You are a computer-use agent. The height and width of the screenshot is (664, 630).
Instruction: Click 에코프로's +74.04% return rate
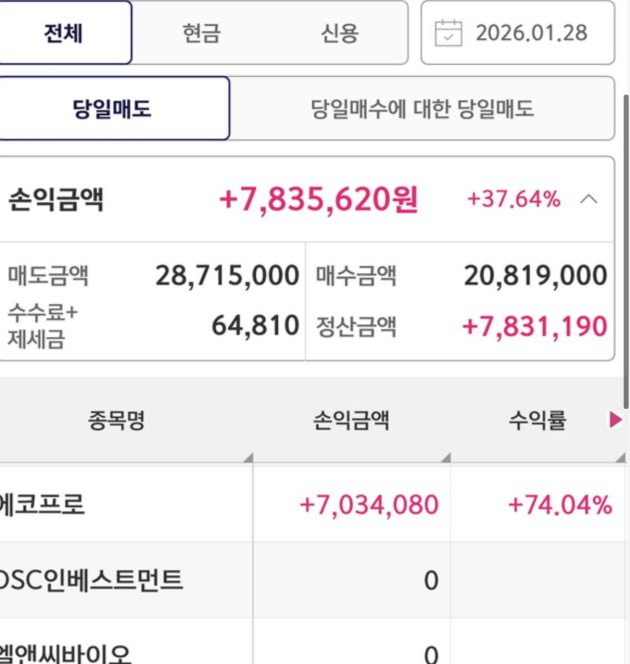click(559, 505)
